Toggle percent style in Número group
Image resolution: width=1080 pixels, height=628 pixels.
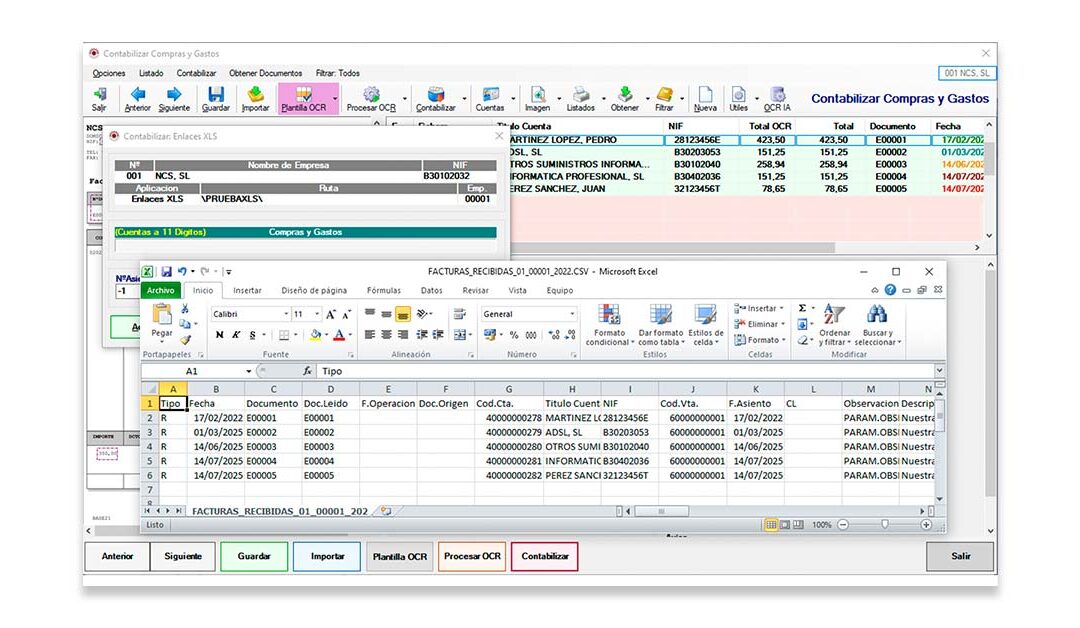point(514,335)
